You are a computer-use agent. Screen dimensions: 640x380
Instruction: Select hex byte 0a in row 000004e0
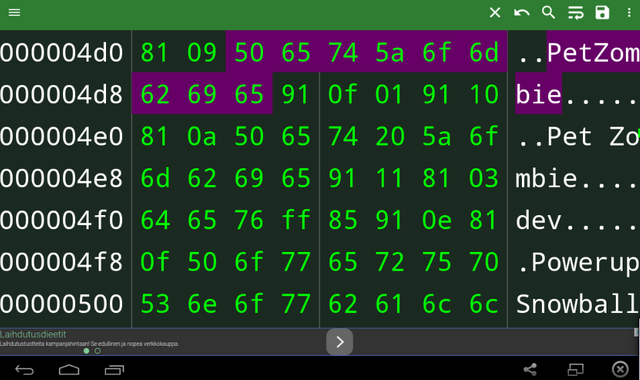pyautogui.click(x=202, y=136)
